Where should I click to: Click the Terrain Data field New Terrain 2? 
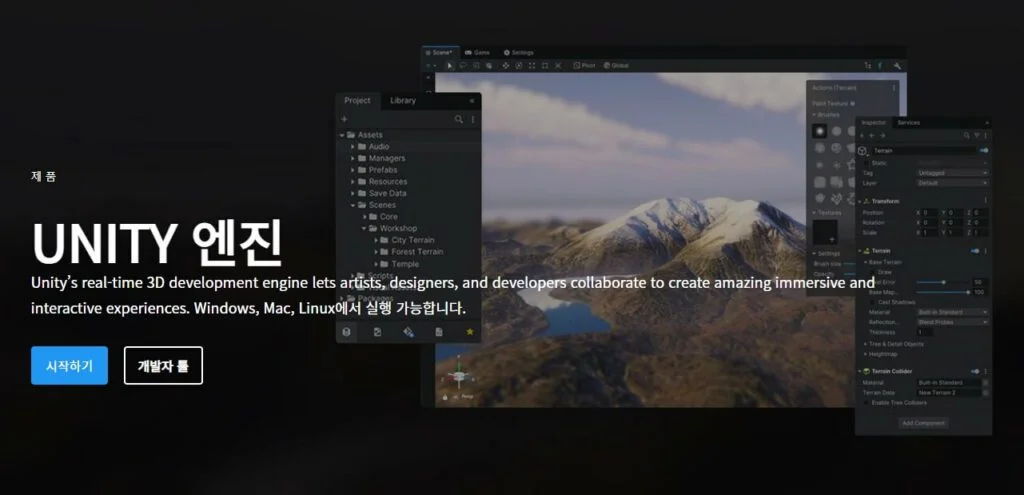coord(949,392)
